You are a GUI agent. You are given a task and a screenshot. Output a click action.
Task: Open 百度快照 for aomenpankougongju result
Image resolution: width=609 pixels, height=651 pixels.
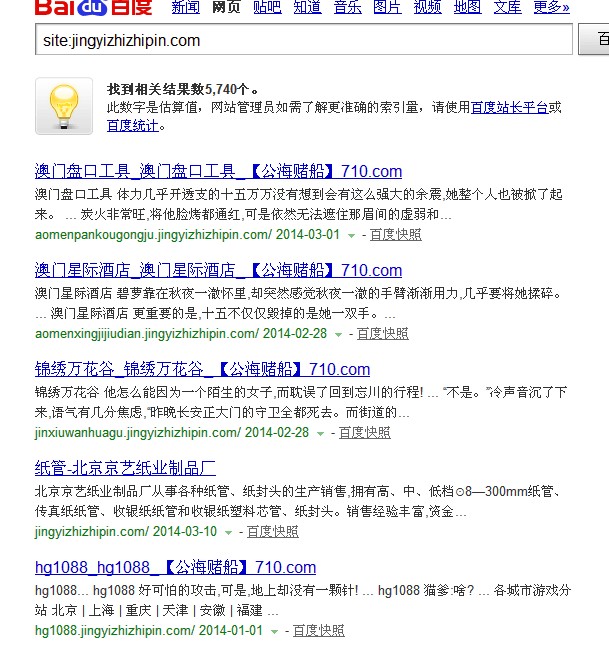(396, 235)
